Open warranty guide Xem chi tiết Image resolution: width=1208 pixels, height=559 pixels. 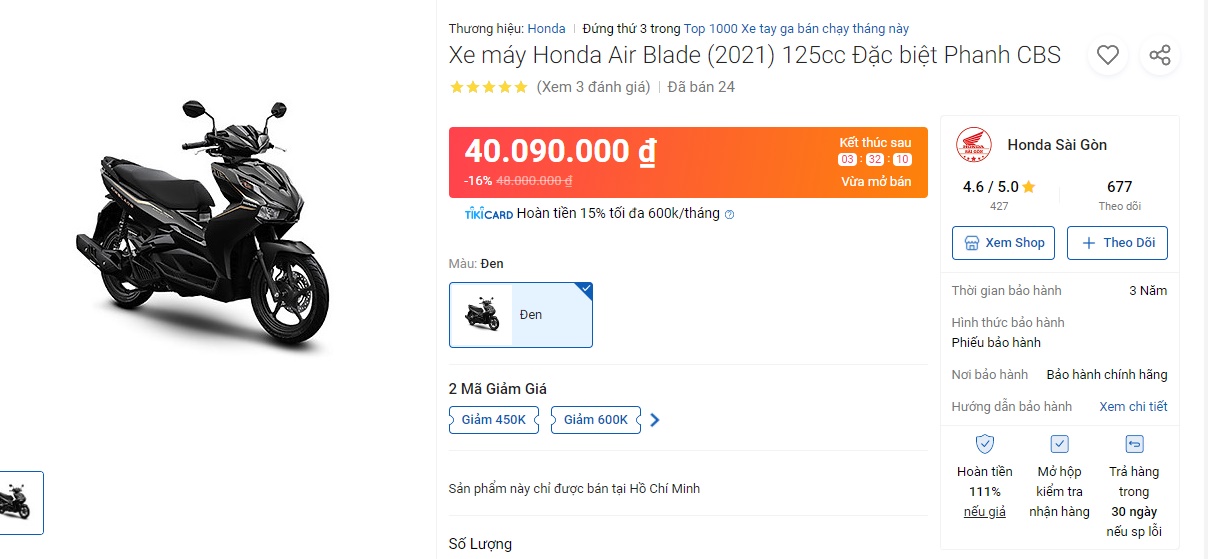(x=1133, y=407)
